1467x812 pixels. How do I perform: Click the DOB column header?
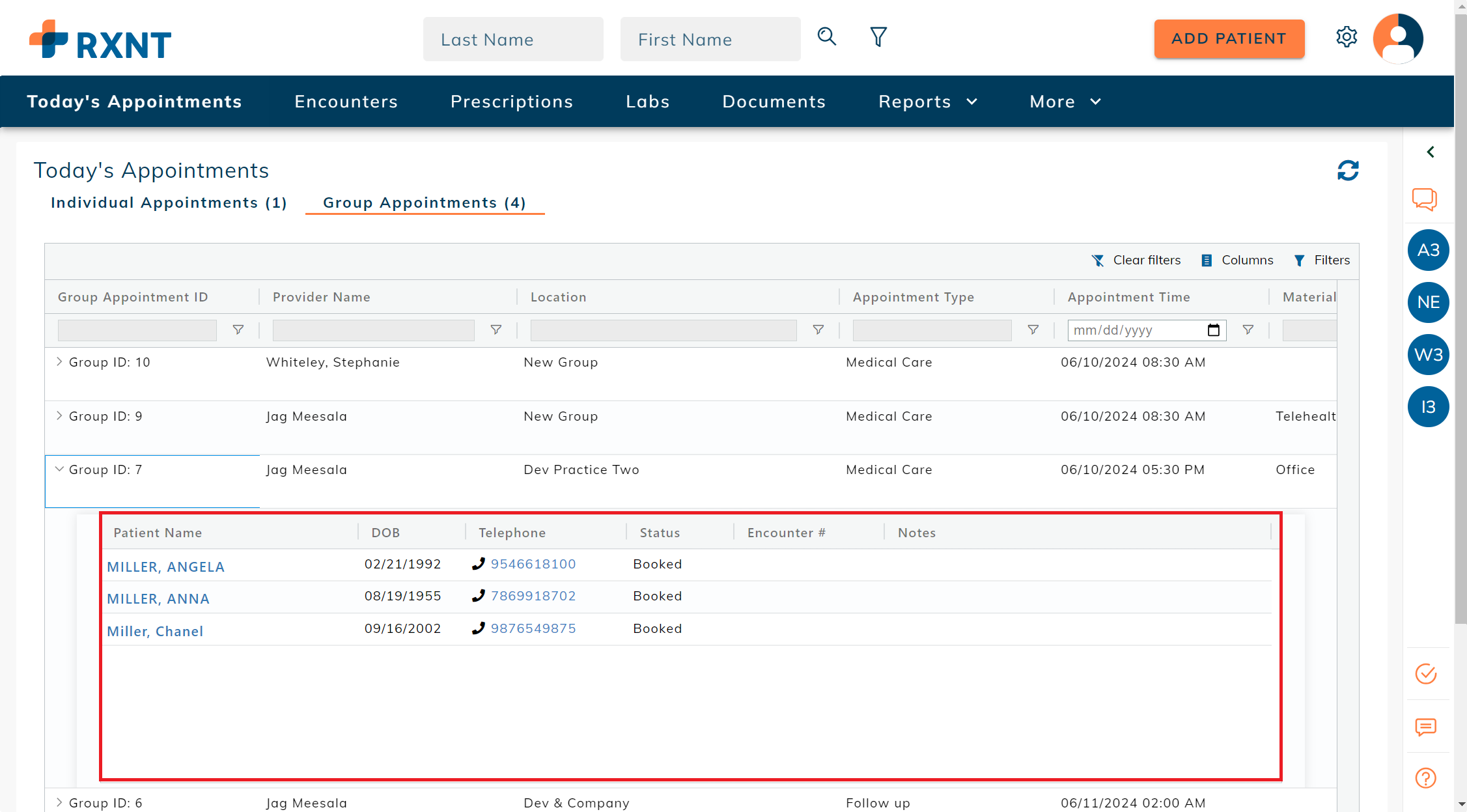click(385, 533)
